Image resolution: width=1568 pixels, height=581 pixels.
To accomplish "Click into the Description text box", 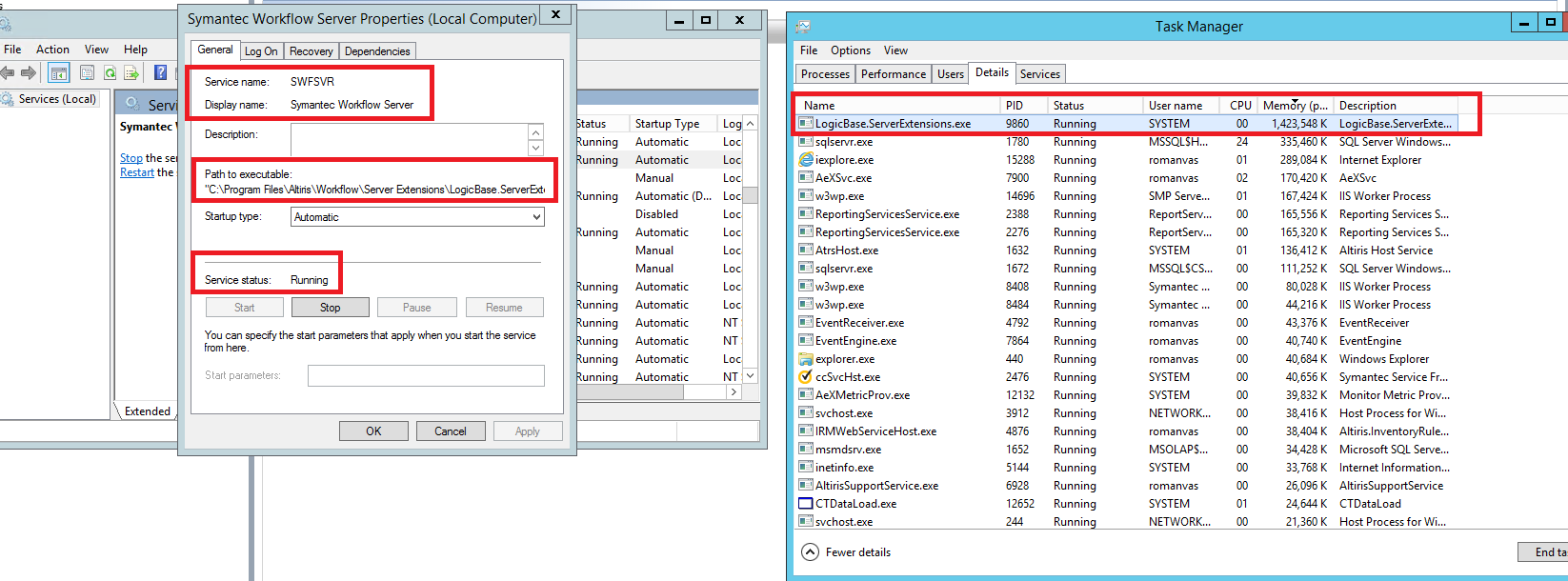I will pyautogui.click(x=410, y=140).
